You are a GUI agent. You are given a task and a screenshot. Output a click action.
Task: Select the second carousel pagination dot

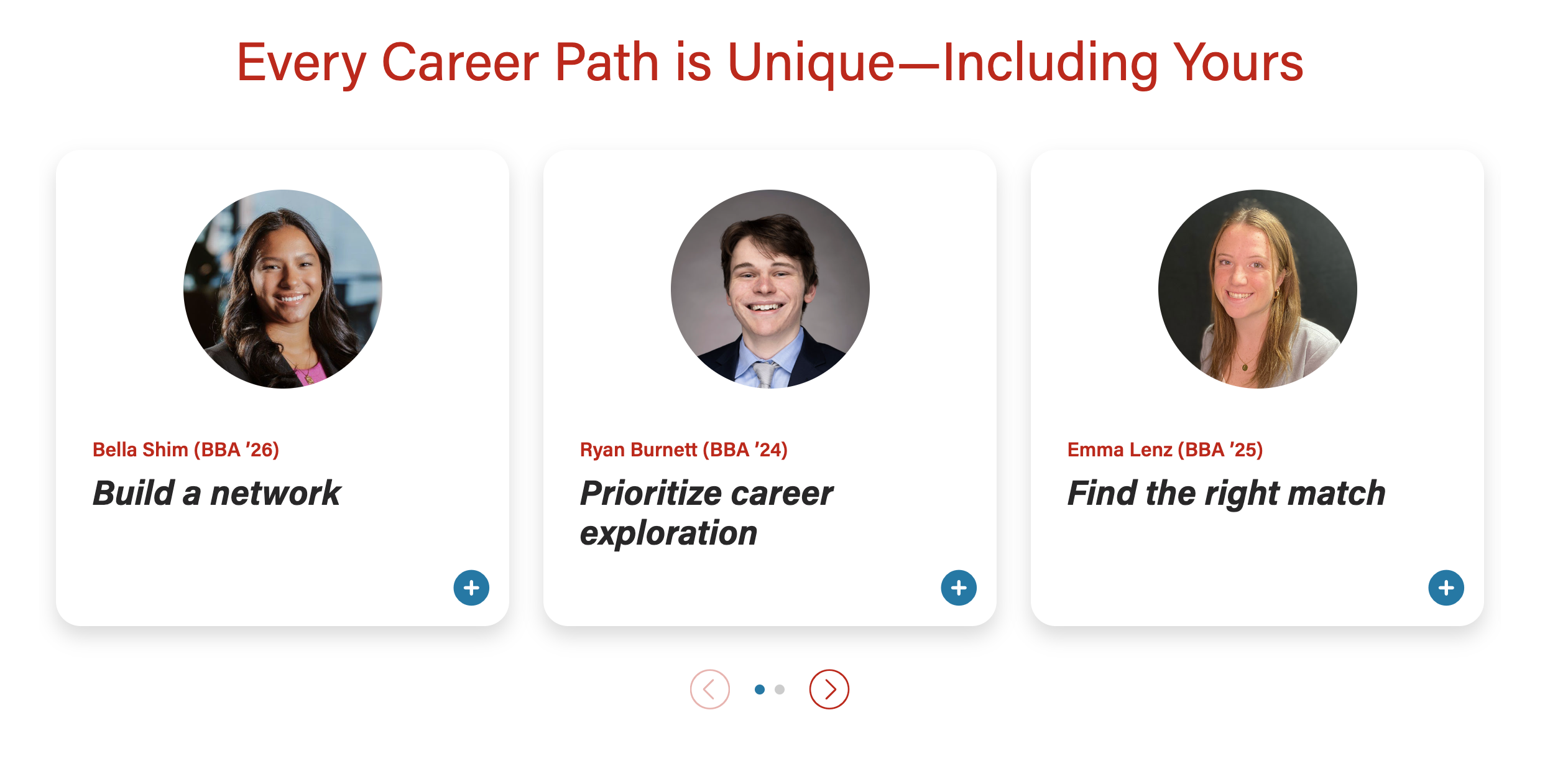click(780, 689)
